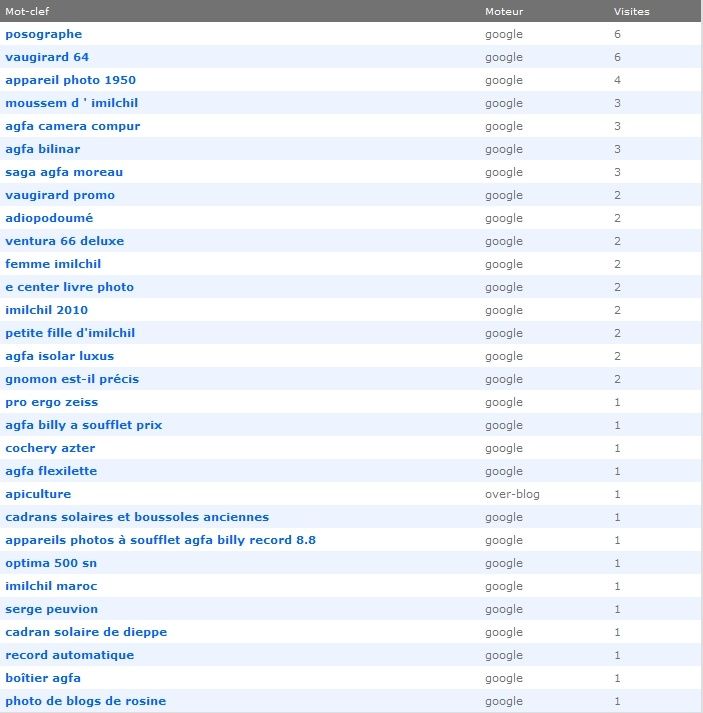Select 'pro ergo zeiss' keyword link
The width and height of the screenshot is (703, 713).
52,402
